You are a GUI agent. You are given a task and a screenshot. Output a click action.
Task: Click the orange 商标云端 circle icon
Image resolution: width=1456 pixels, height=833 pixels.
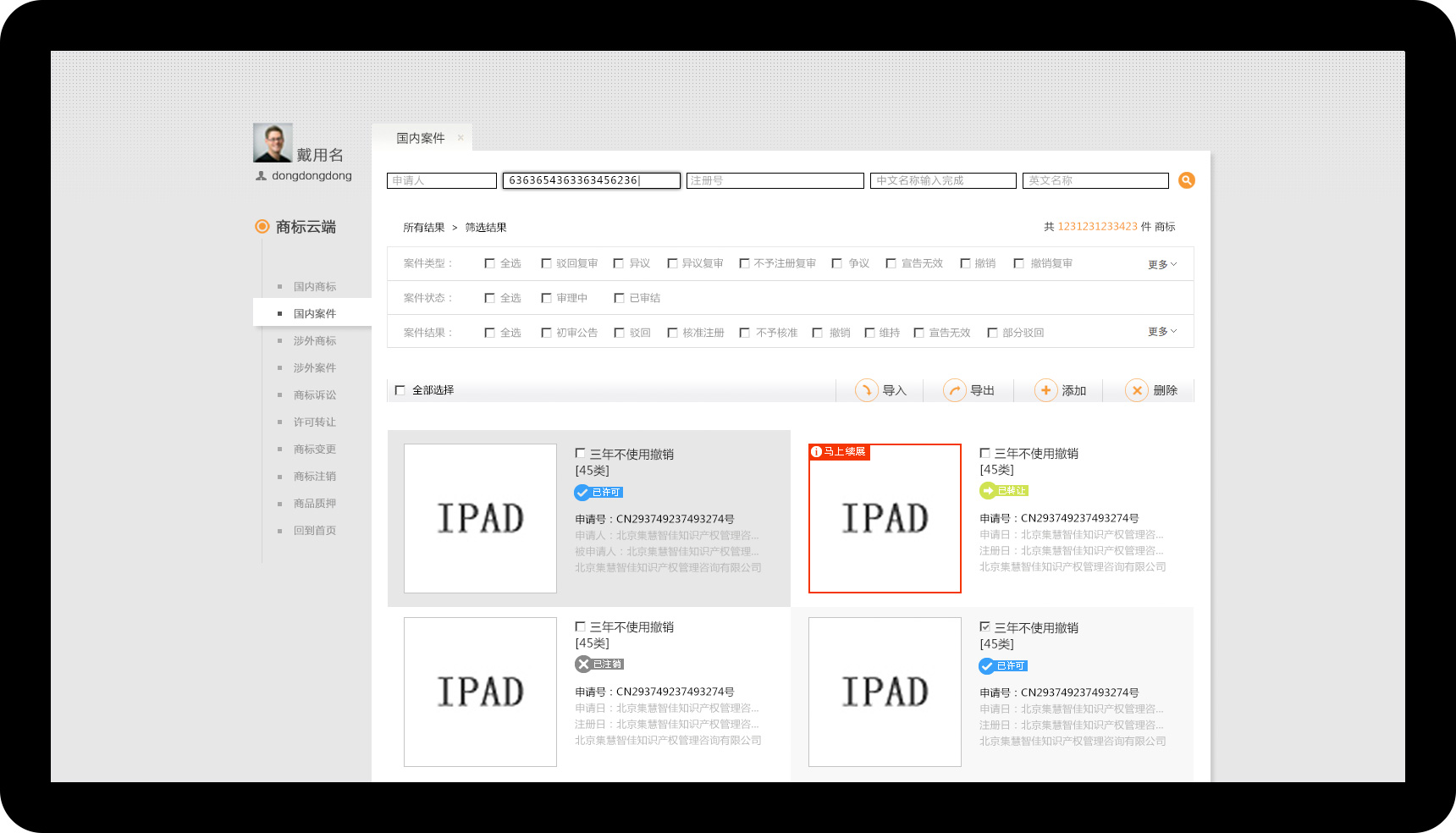click(262, 226)
